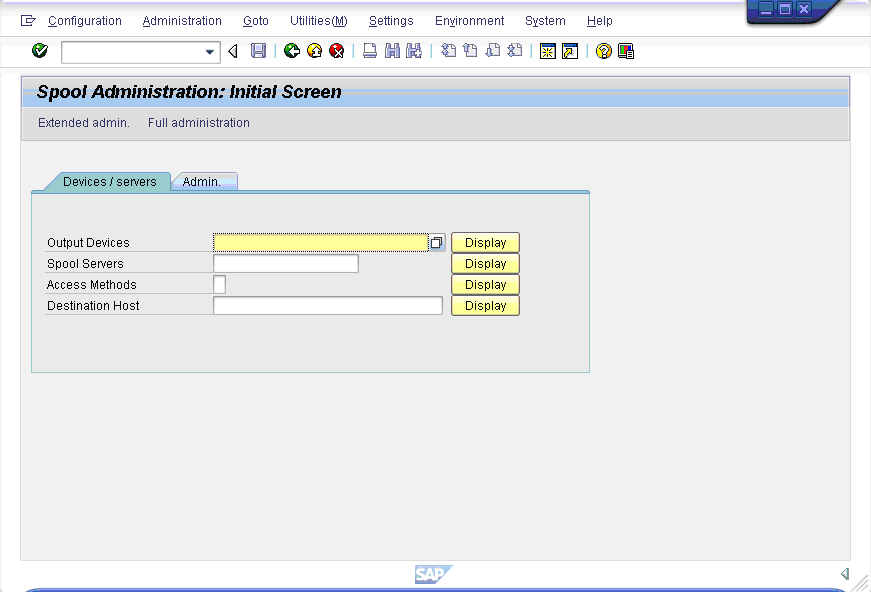Click the Spool Servers input field

click(285, 264)
